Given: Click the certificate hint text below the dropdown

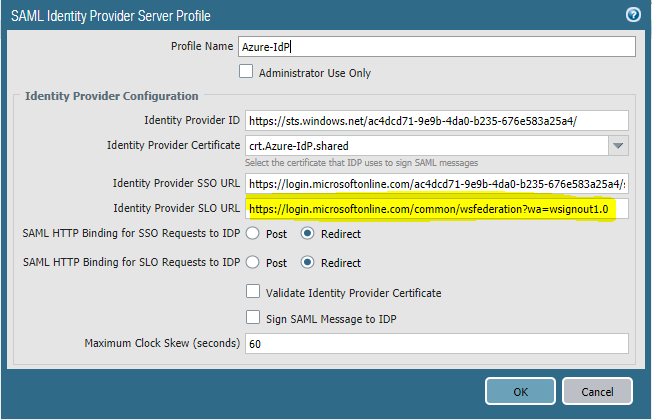Looking at the screenshot, I should (x=361, y=163).
